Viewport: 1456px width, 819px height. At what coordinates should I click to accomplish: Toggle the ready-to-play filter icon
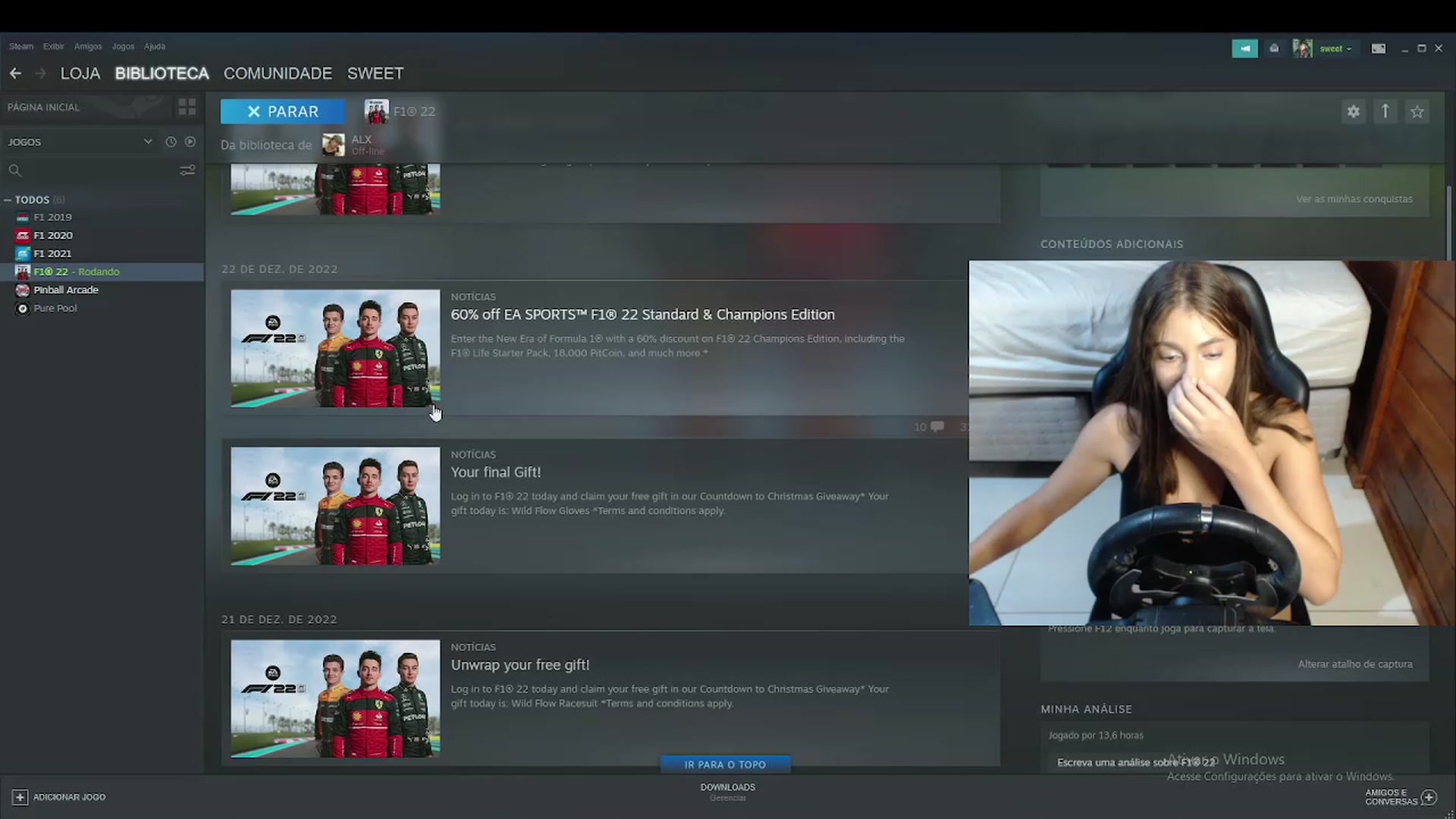pos(190,142)
